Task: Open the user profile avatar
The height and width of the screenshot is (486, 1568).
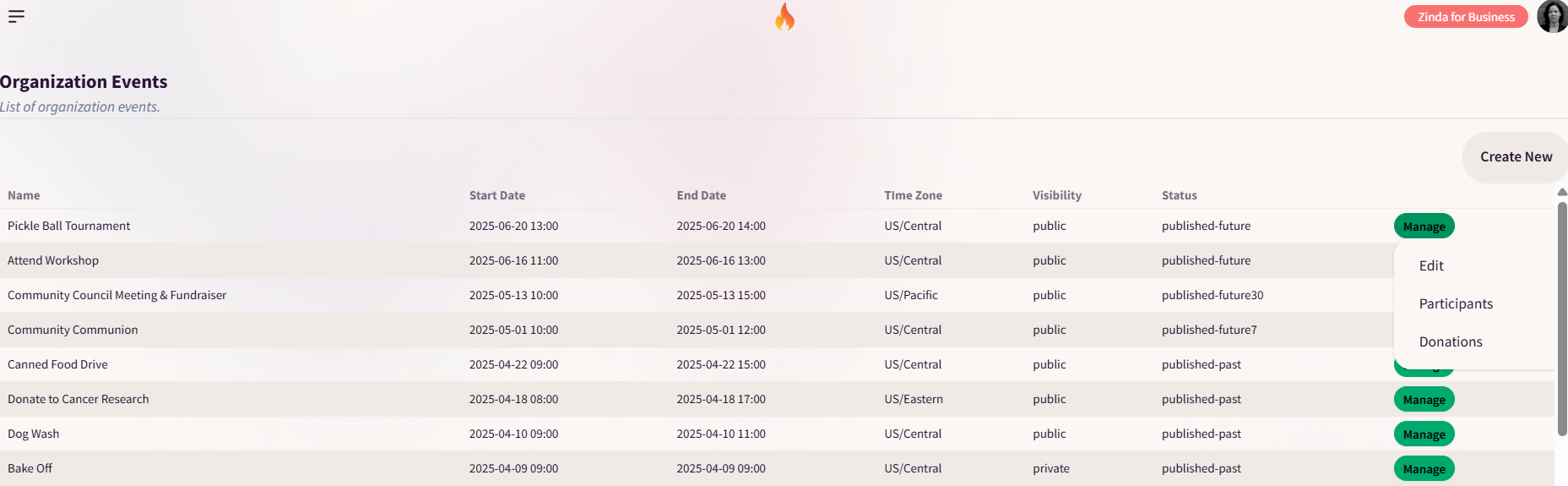Action: click(x=1553, y=16)
